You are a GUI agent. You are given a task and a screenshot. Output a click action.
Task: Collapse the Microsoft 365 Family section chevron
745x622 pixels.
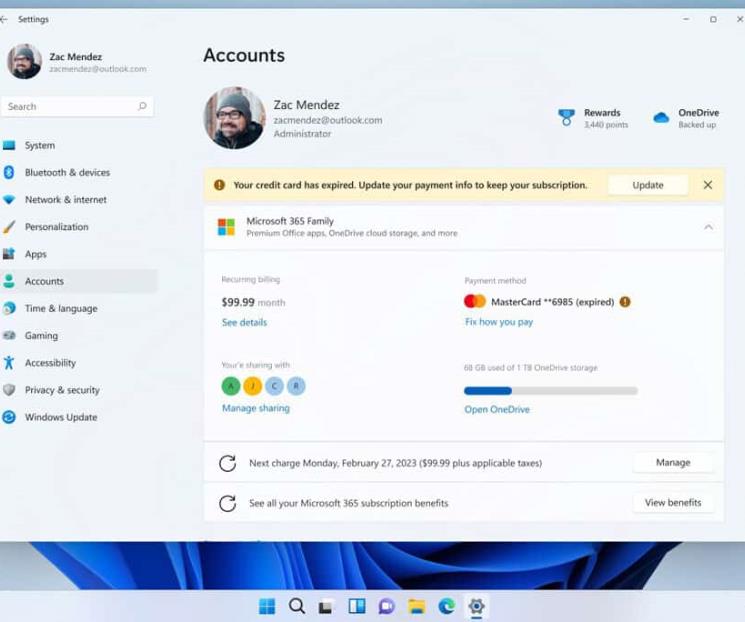[708, 227]
